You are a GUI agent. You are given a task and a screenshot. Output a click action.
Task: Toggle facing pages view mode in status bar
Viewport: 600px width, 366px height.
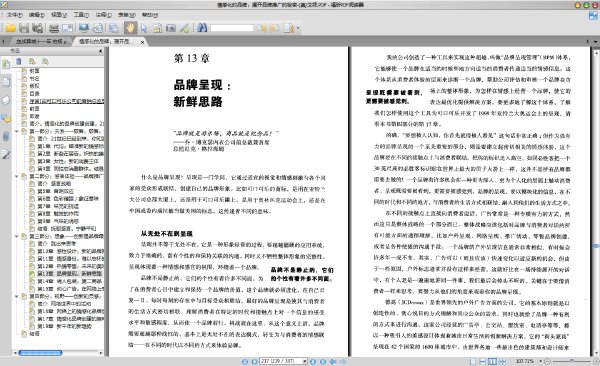tap(493, 361)
